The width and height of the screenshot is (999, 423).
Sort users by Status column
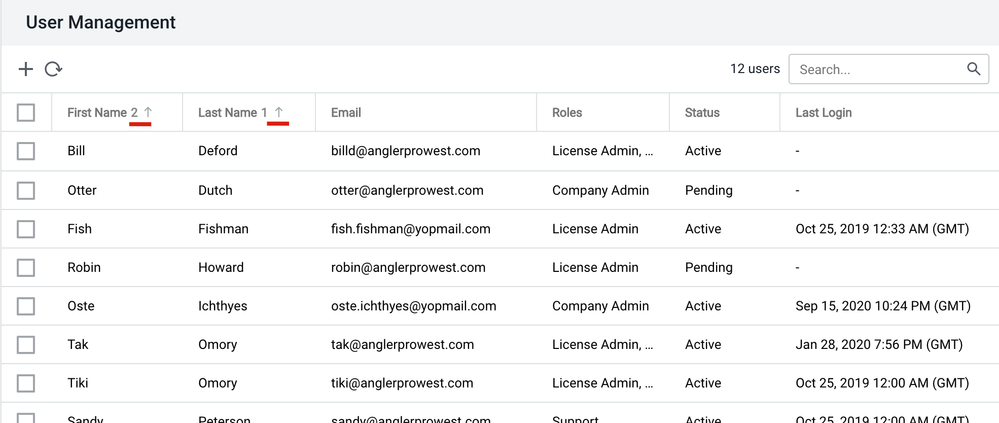coord(702,113)
